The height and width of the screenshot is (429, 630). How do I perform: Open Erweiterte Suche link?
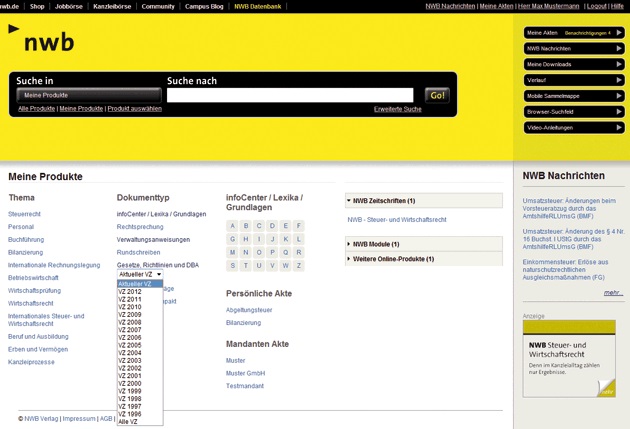point(397,108)
